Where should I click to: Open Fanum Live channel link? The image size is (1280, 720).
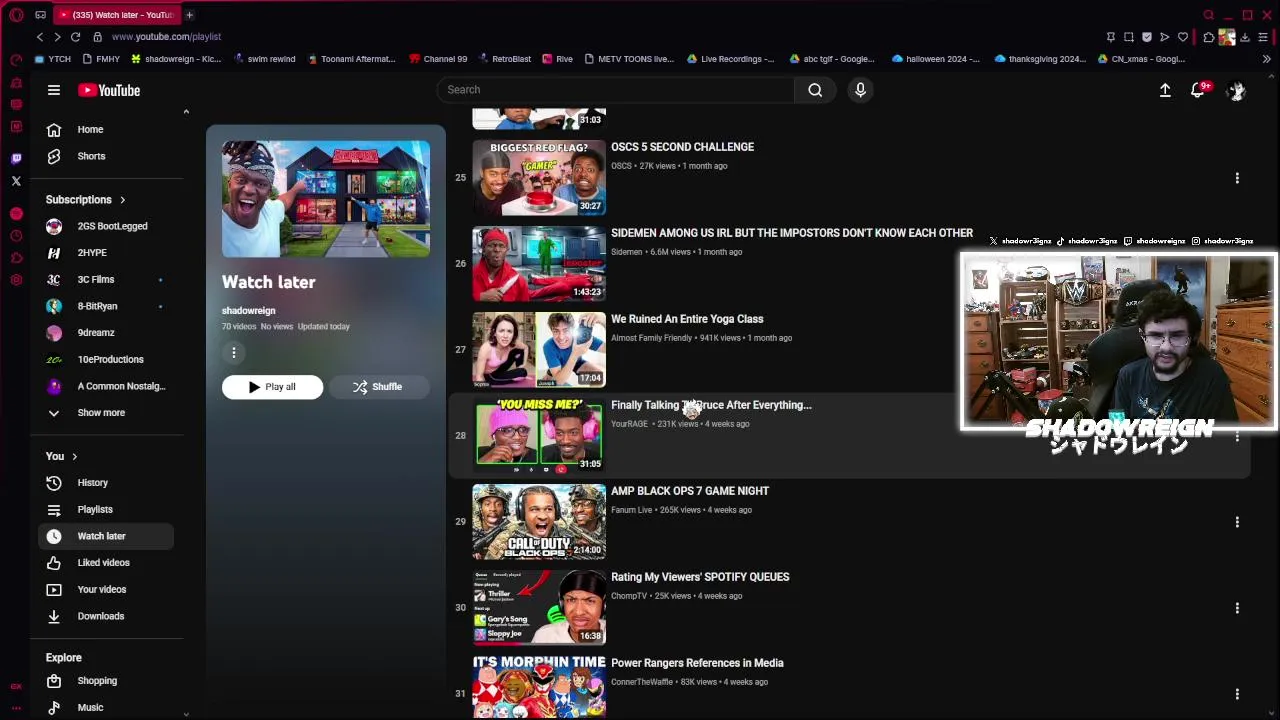pyautogui.click(x=632, y=510)
